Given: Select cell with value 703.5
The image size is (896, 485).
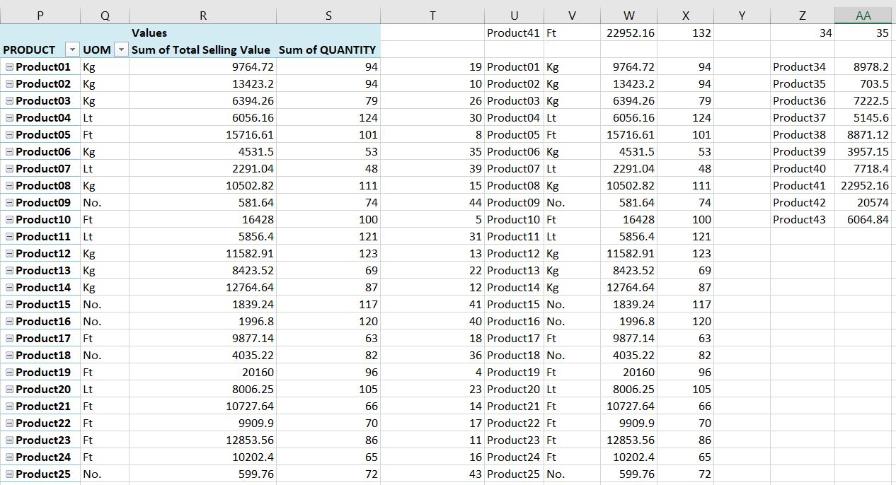Looking at the screenshot, I should click(863, 84).
